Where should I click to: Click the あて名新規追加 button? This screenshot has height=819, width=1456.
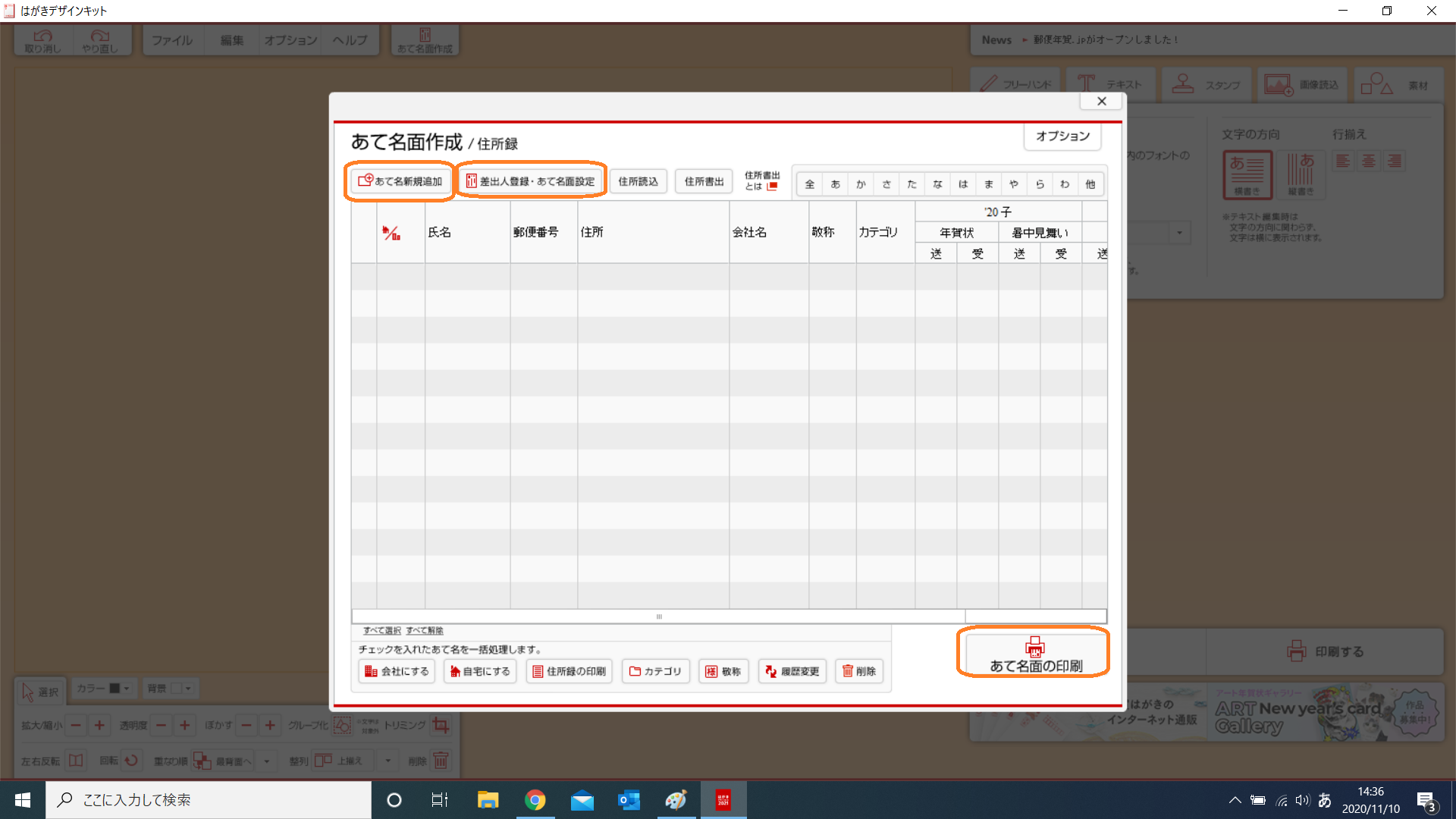click(x=400, y=181)
